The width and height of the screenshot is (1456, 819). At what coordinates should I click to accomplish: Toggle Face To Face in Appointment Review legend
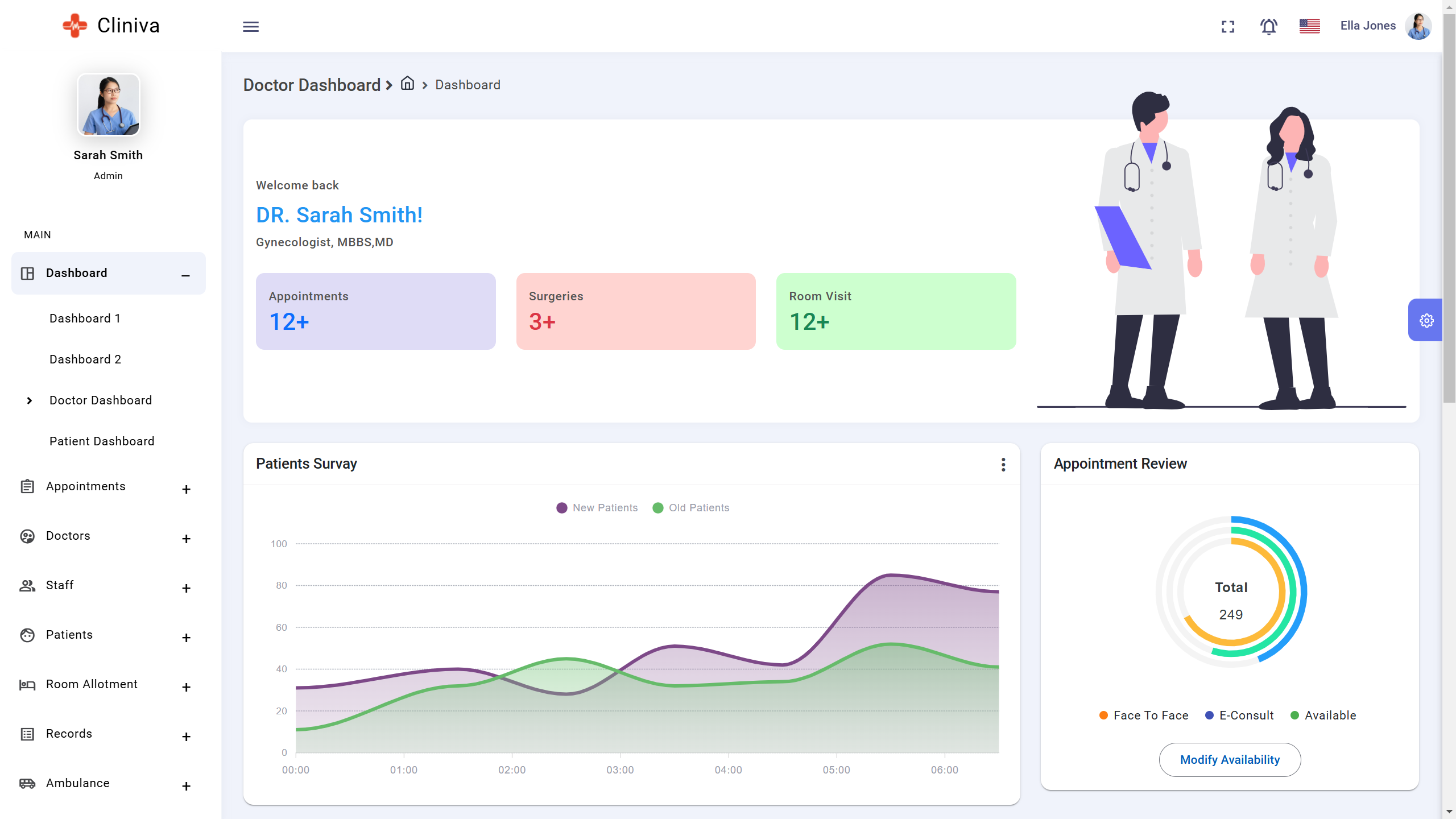coord(1144,715)
